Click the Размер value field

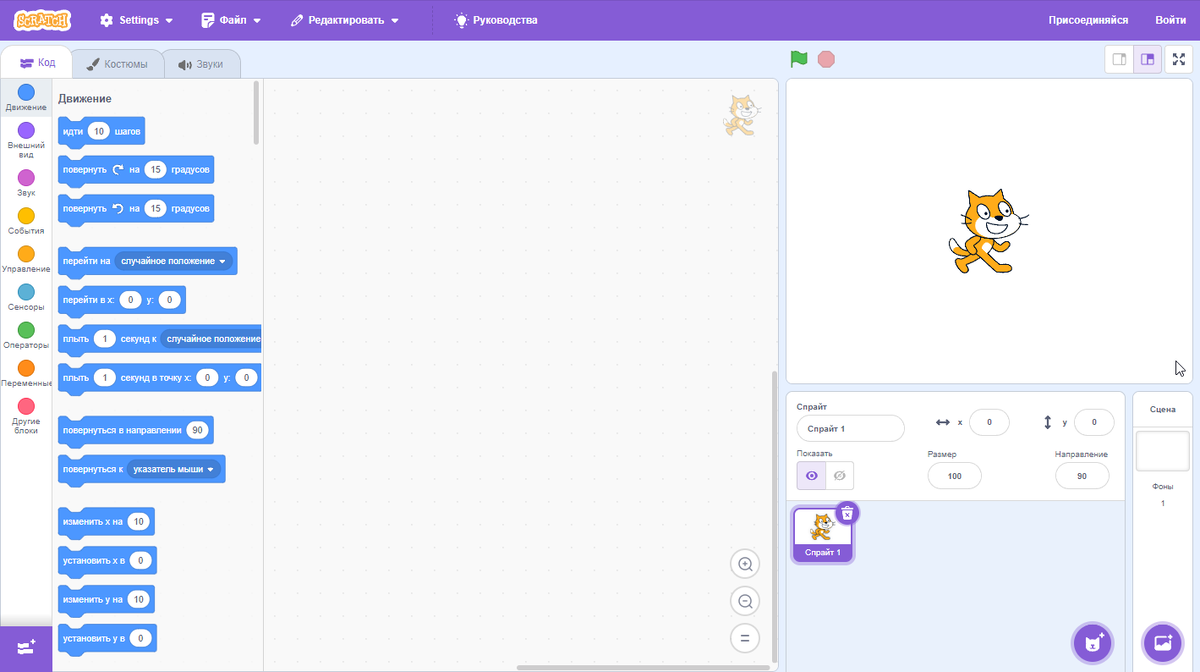[x=954, y=476]
